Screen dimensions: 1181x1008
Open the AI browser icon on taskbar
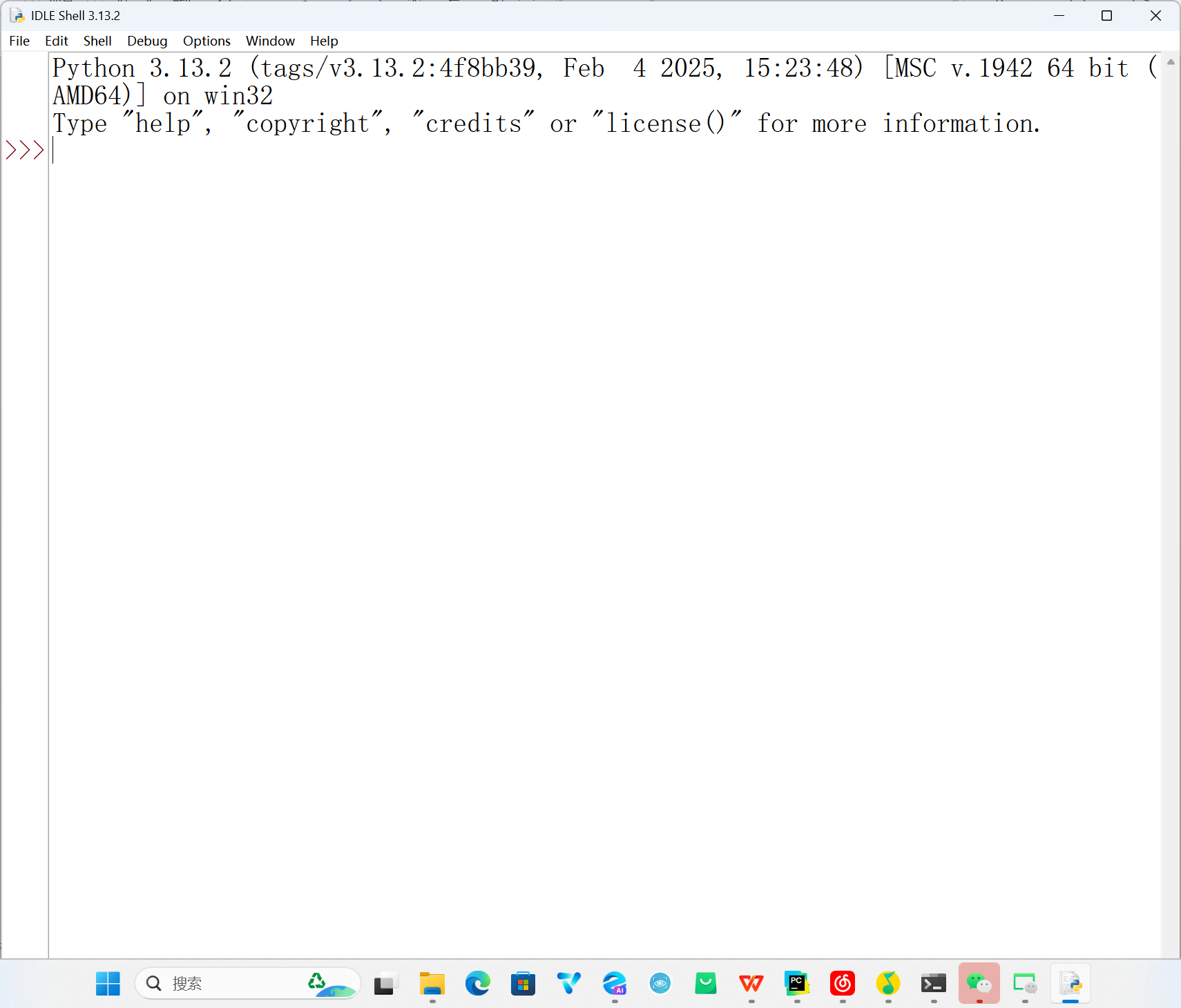click(614, 983)
